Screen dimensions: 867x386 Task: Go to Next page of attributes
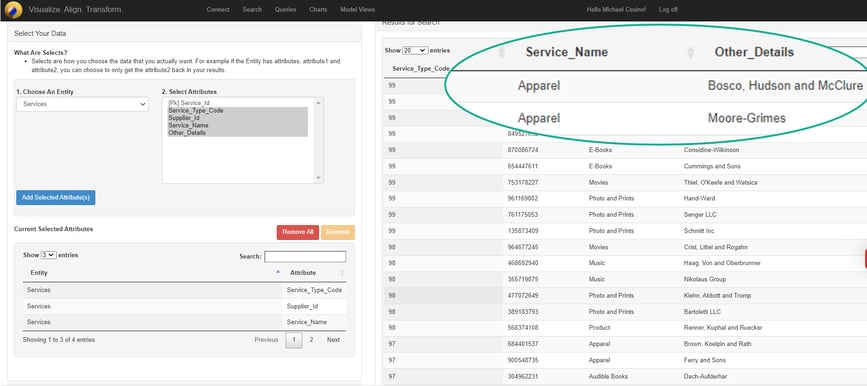click(333, 340)
